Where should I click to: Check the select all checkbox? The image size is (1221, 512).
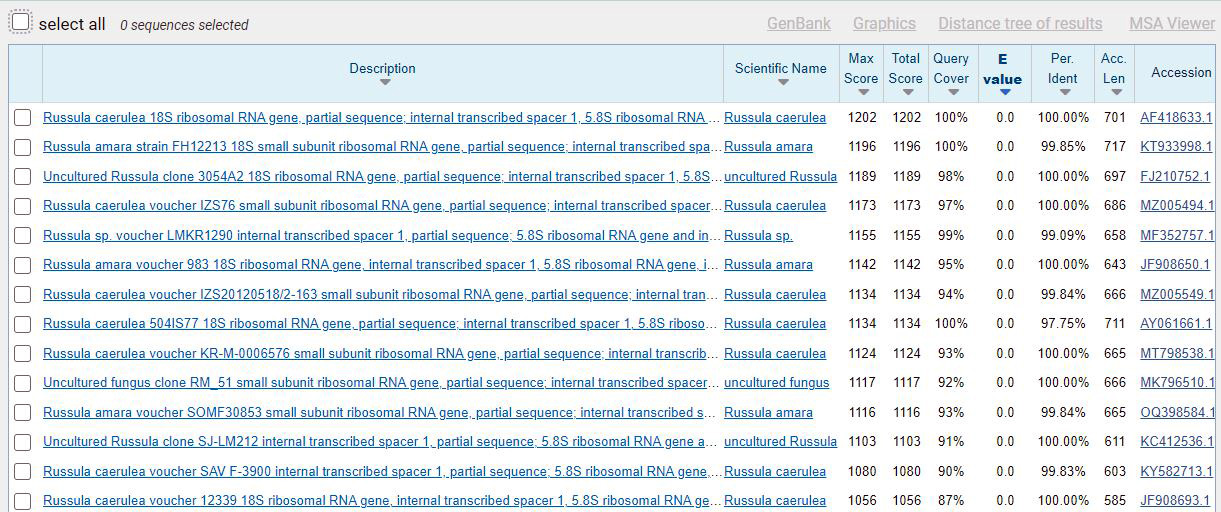pos(21,23)
